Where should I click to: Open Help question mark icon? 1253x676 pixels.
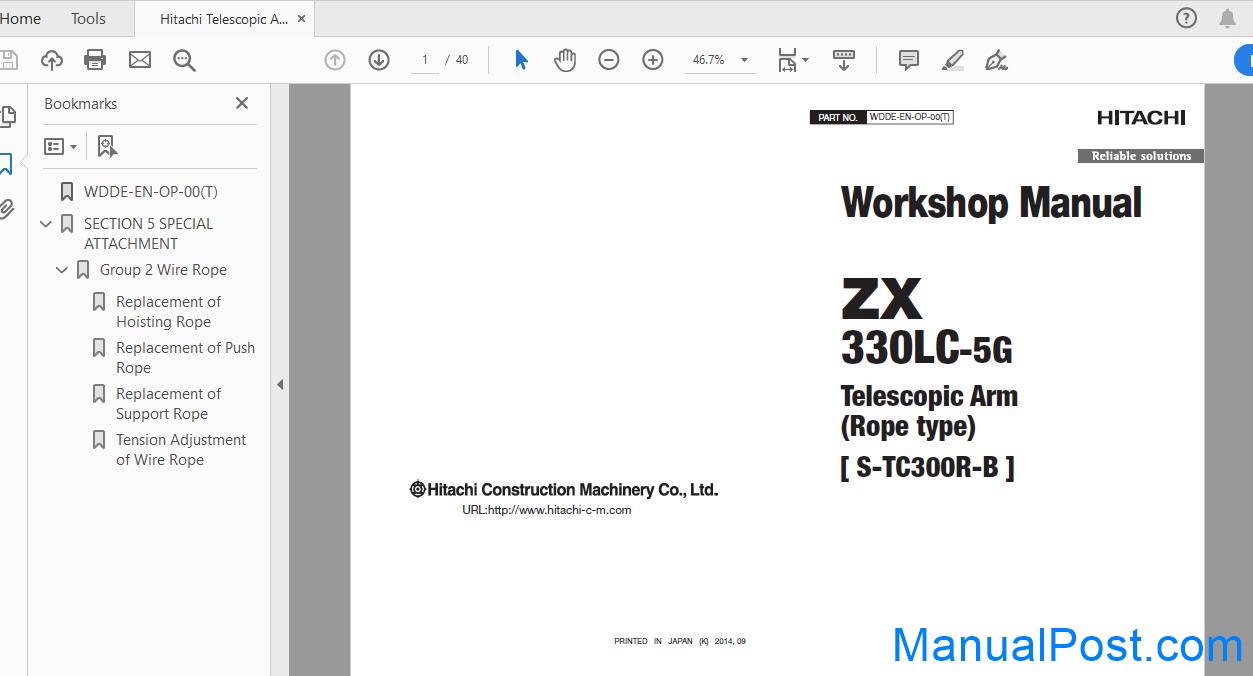click(1186, 18)
